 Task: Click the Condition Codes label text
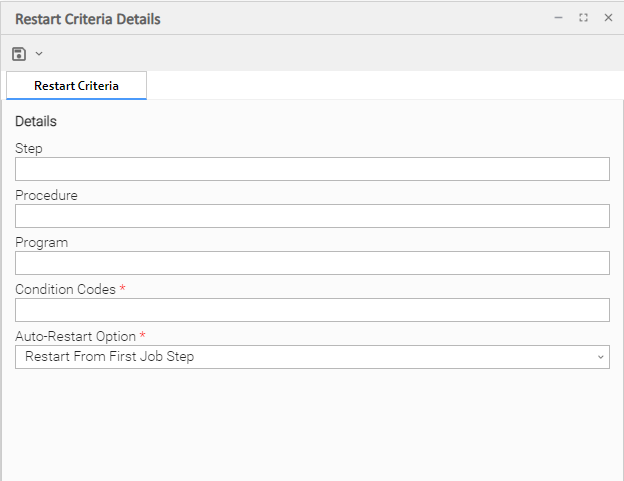coord(65,290)
